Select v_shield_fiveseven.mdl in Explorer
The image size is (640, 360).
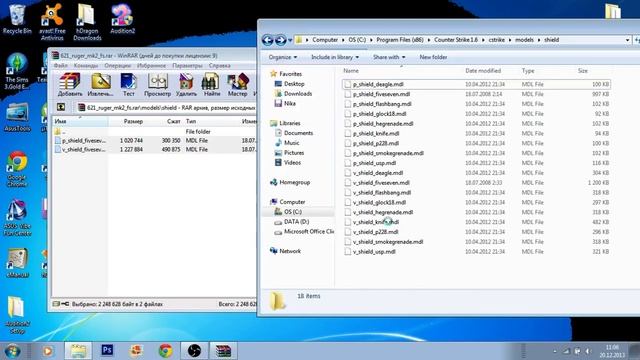pos(476,183)
